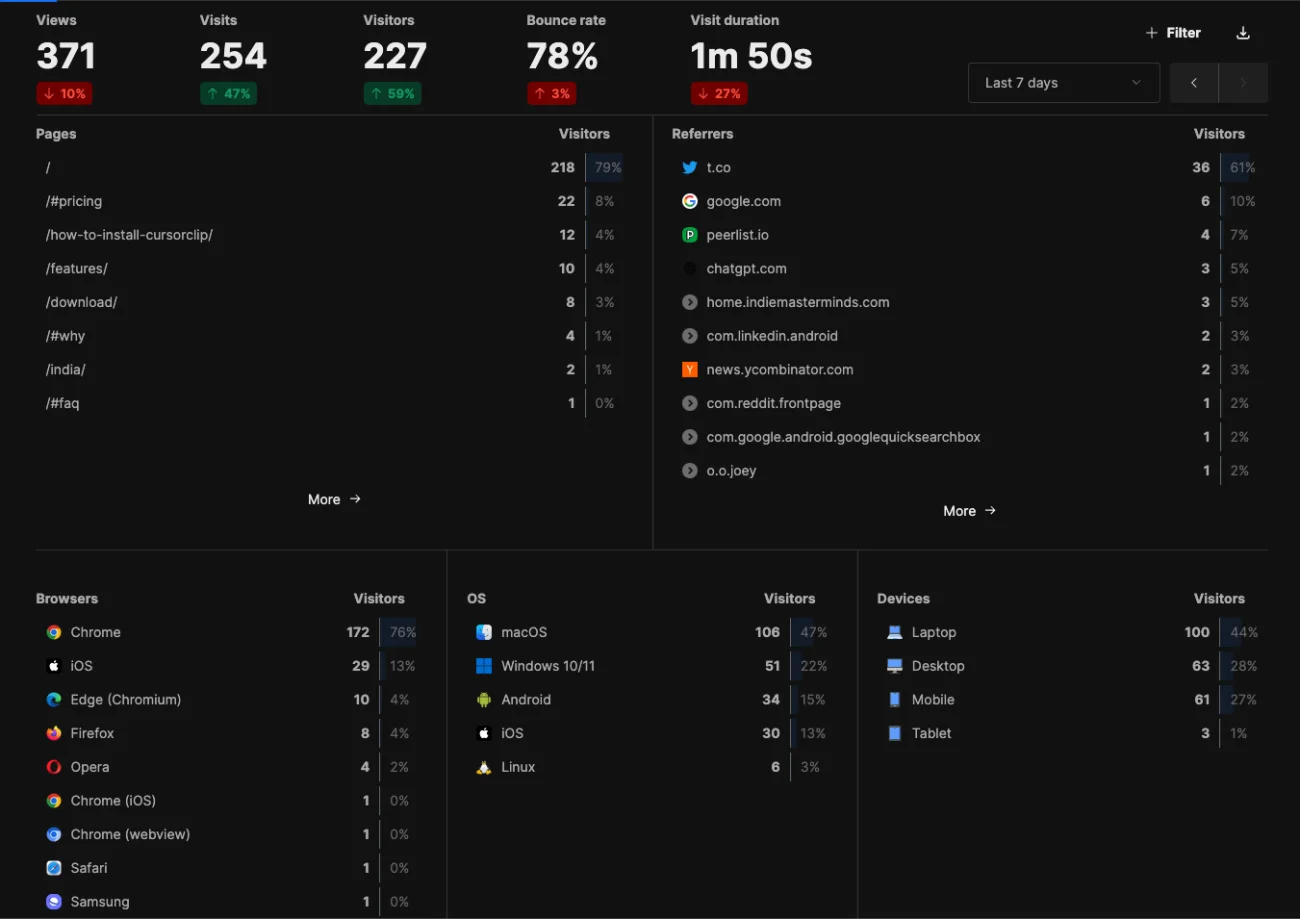This screenshot has height=919, width=1300.
Task: Click the Desktop device icon
Action: [x=895, y=666]
